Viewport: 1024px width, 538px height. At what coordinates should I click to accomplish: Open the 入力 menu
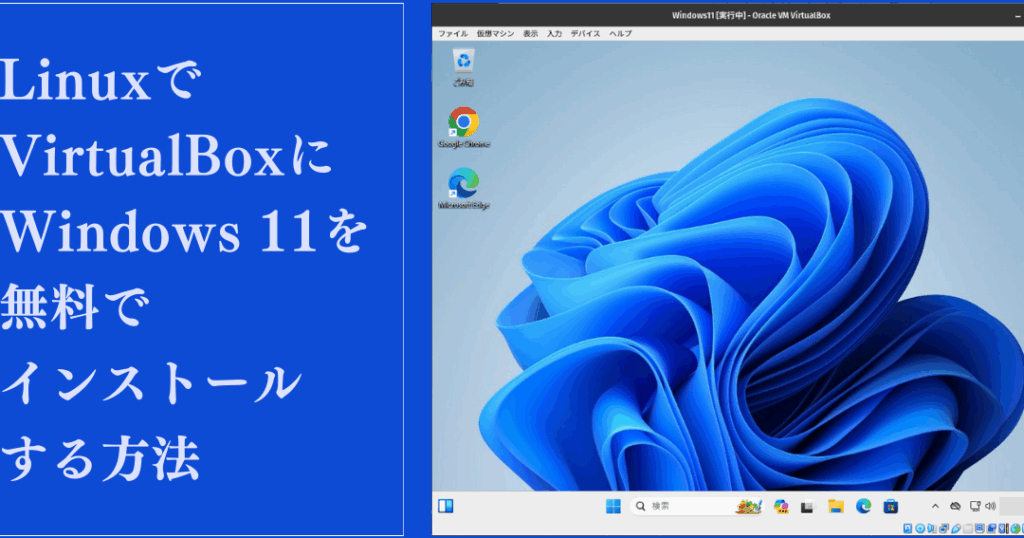pyautogui.click(x=554, y=33)
